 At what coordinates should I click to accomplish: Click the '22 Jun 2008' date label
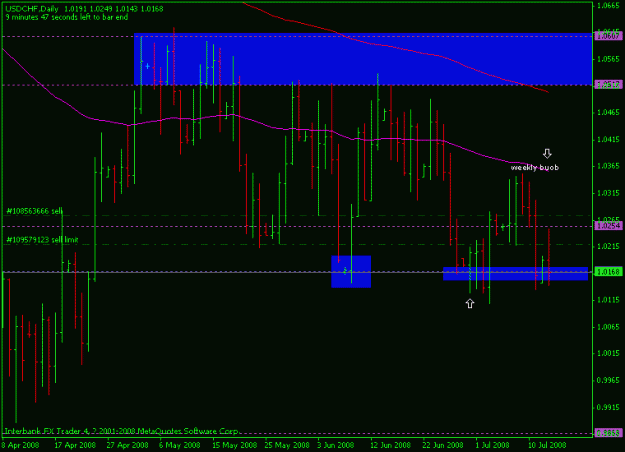[x=442, y=445]
